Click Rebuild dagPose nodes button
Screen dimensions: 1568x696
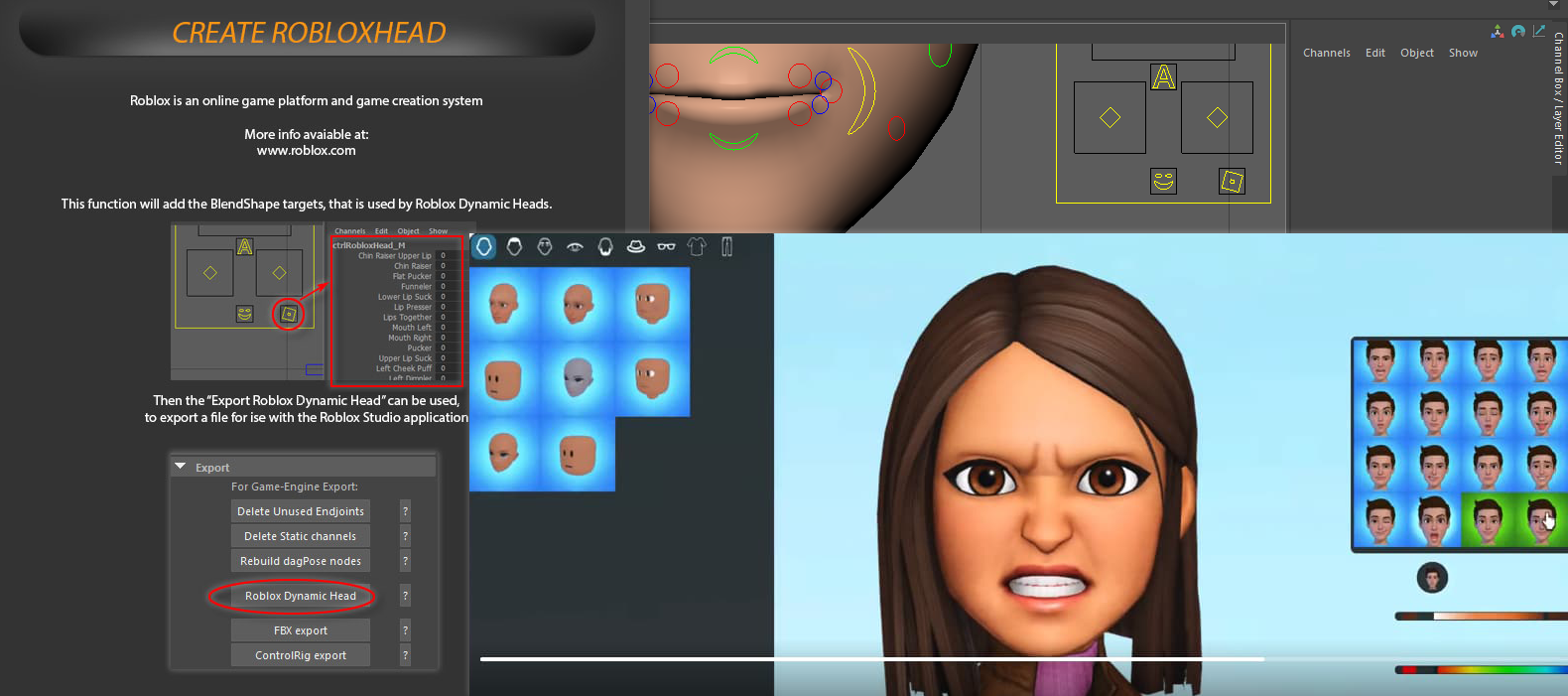301,561
